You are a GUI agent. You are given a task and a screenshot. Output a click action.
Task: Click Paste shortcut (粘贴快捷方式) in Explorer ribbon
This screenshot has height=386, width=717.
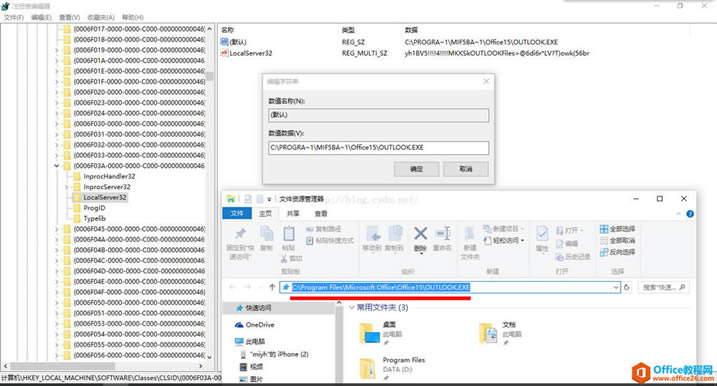point(330,241)
